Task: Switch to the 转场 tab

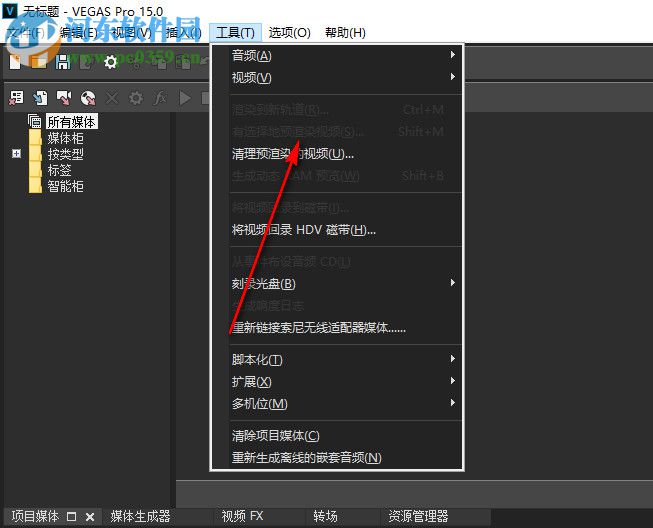Action: 325,516
